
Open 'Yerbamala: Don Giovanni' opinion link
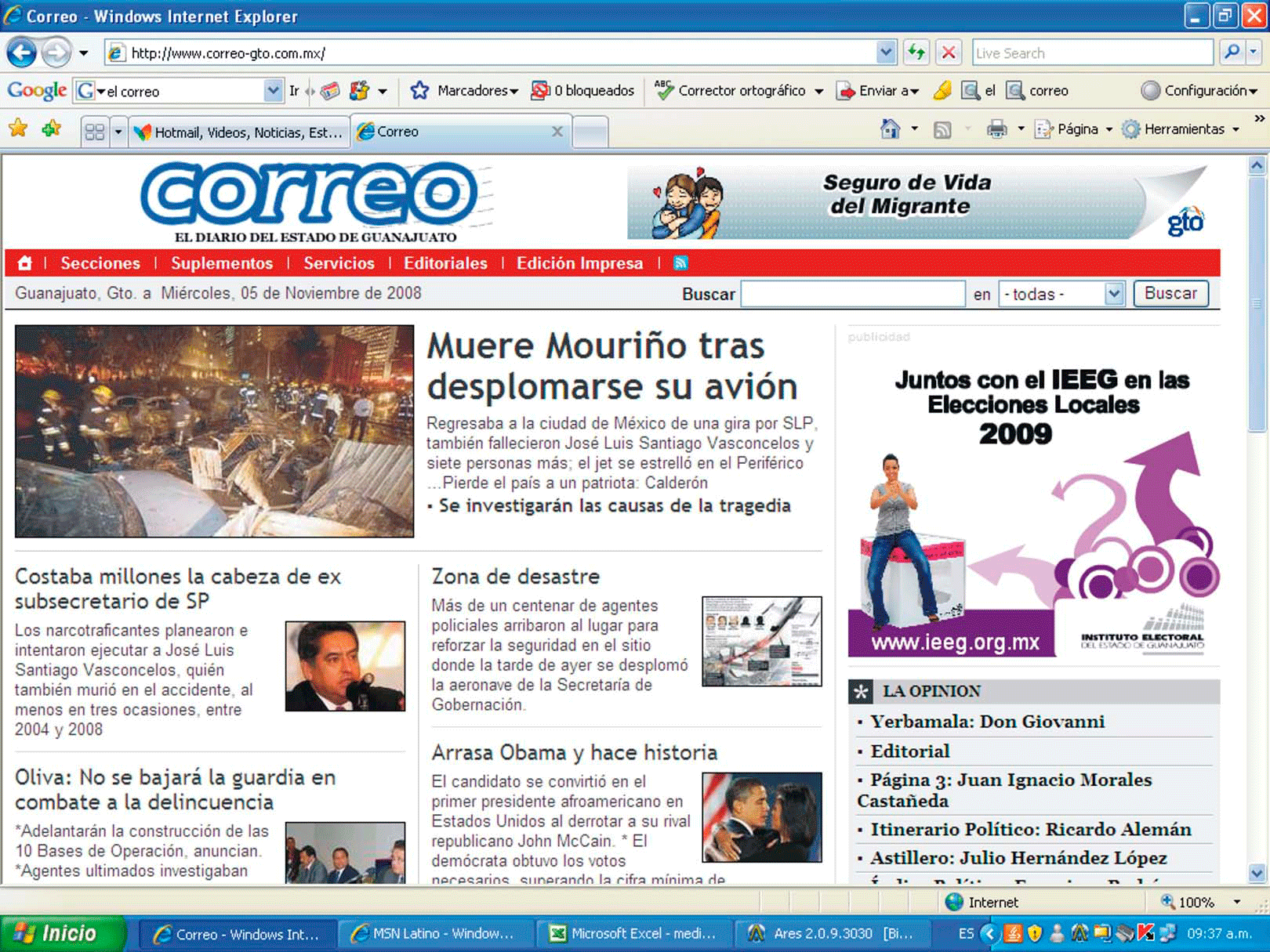point(987,722)
